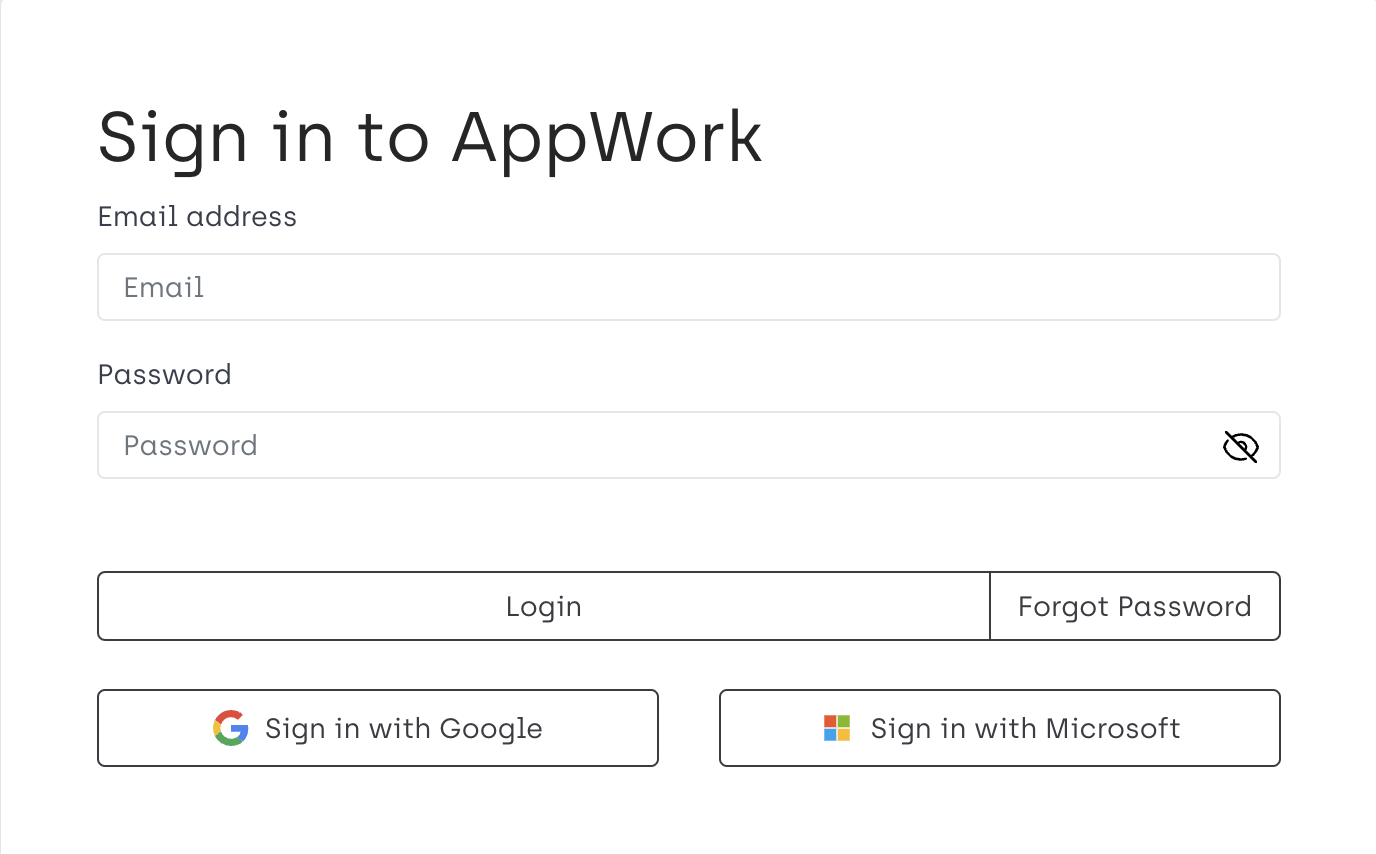Click the Sign in with Microsoft option
The image size is (1376, 854).
[1000, 728]
